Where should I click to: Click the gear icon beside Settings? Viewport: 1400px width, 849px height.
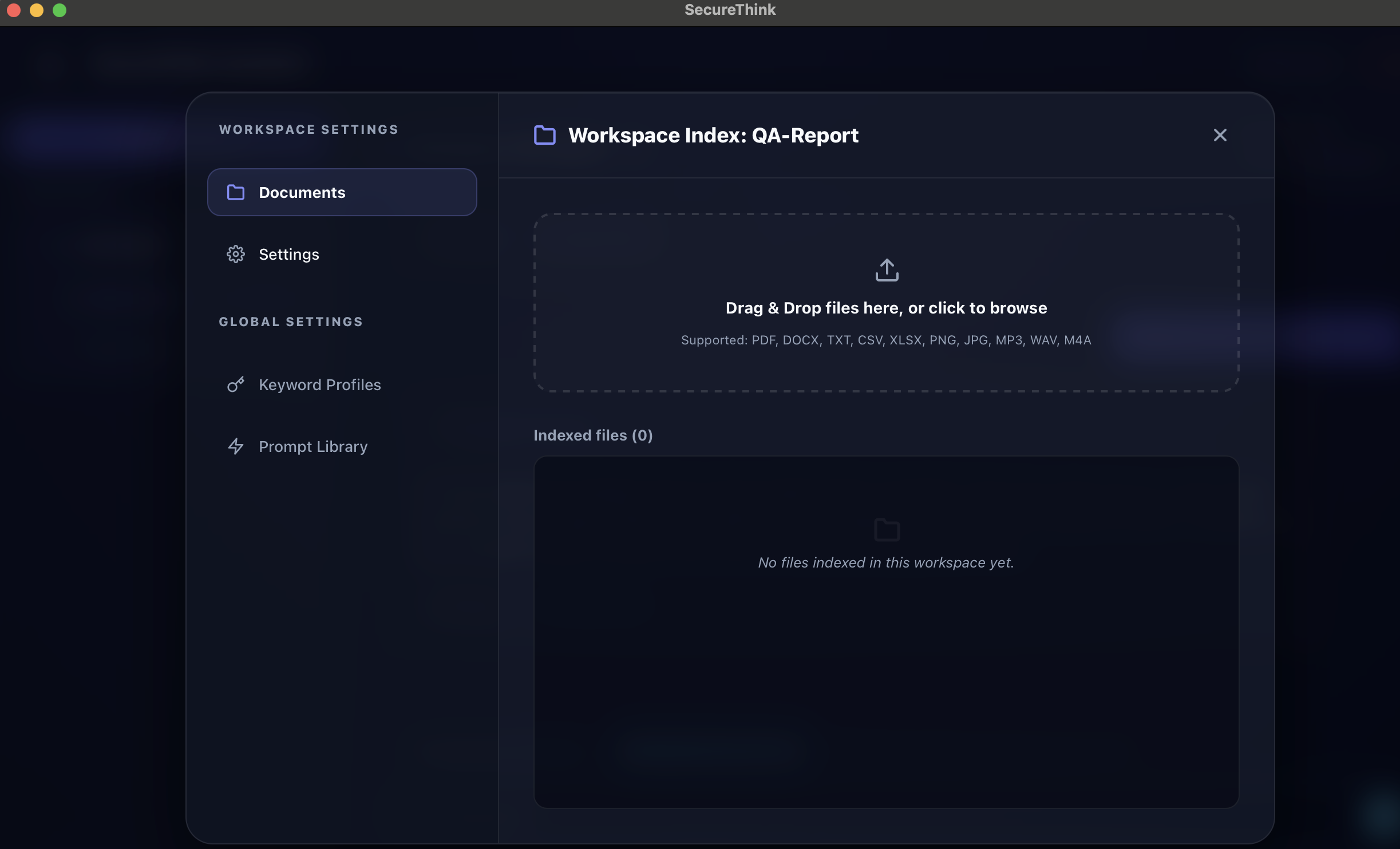(x=236, y=254)
